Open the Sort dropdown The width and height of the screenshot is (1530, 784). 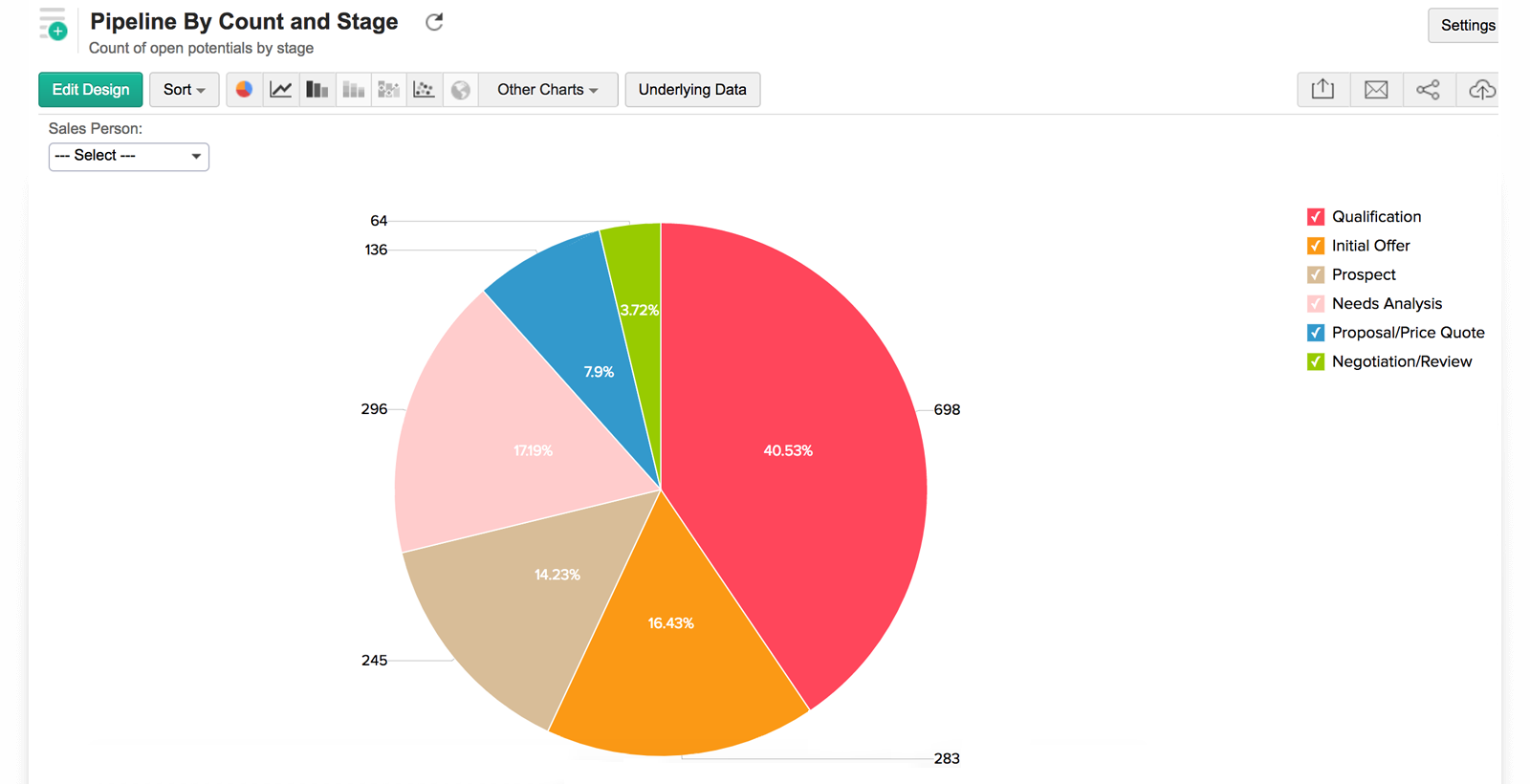[185, 90]
